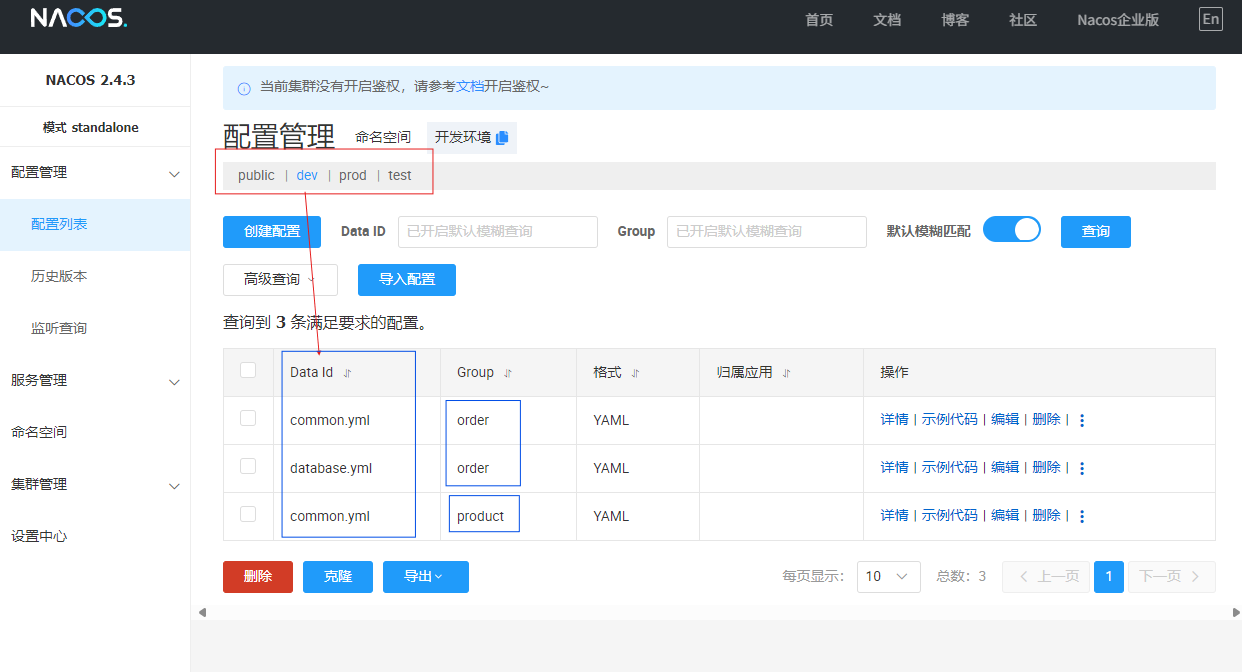This screenshot has height=672, width=1242.
Task: Open the page size dropdown
Action: coord(889,577)
